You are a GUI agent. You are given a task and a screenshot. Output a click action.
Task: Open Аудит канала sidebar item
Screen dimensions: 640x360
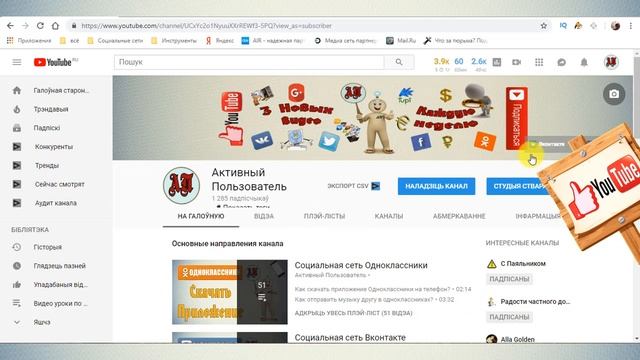click(56, 203)
